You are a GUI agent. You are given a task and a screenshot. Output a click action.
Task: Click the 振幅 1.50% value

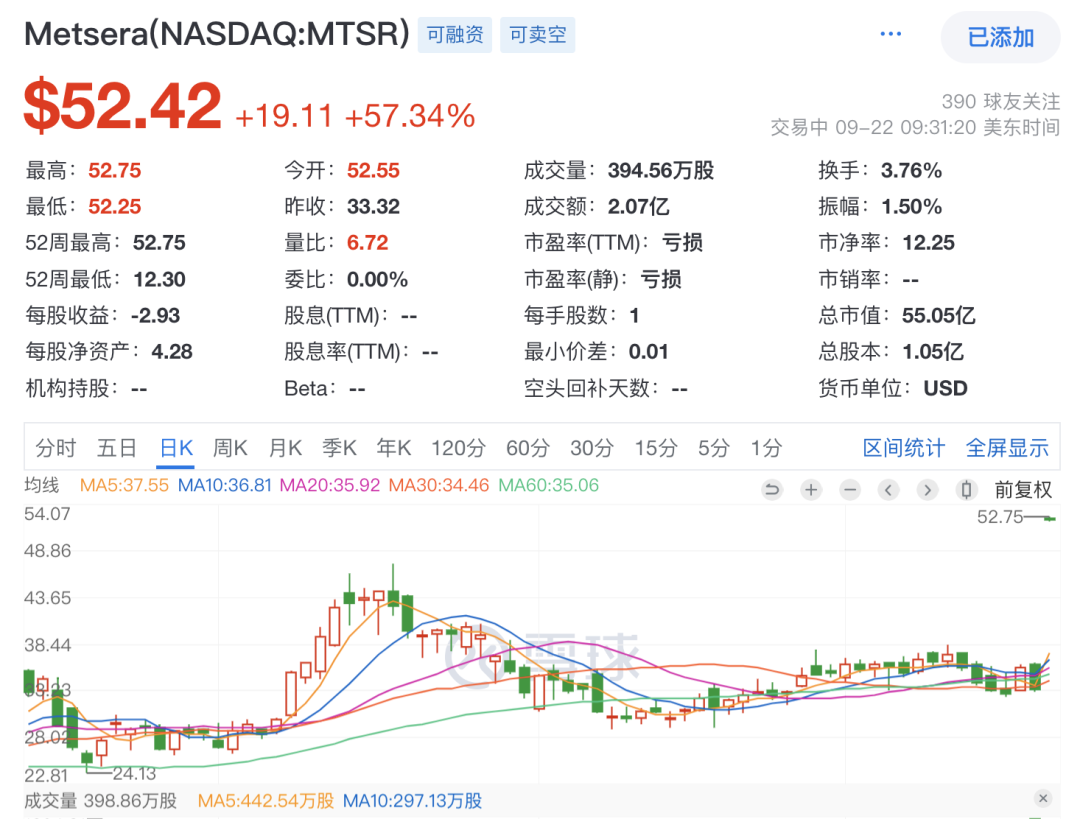pos(911,206)
